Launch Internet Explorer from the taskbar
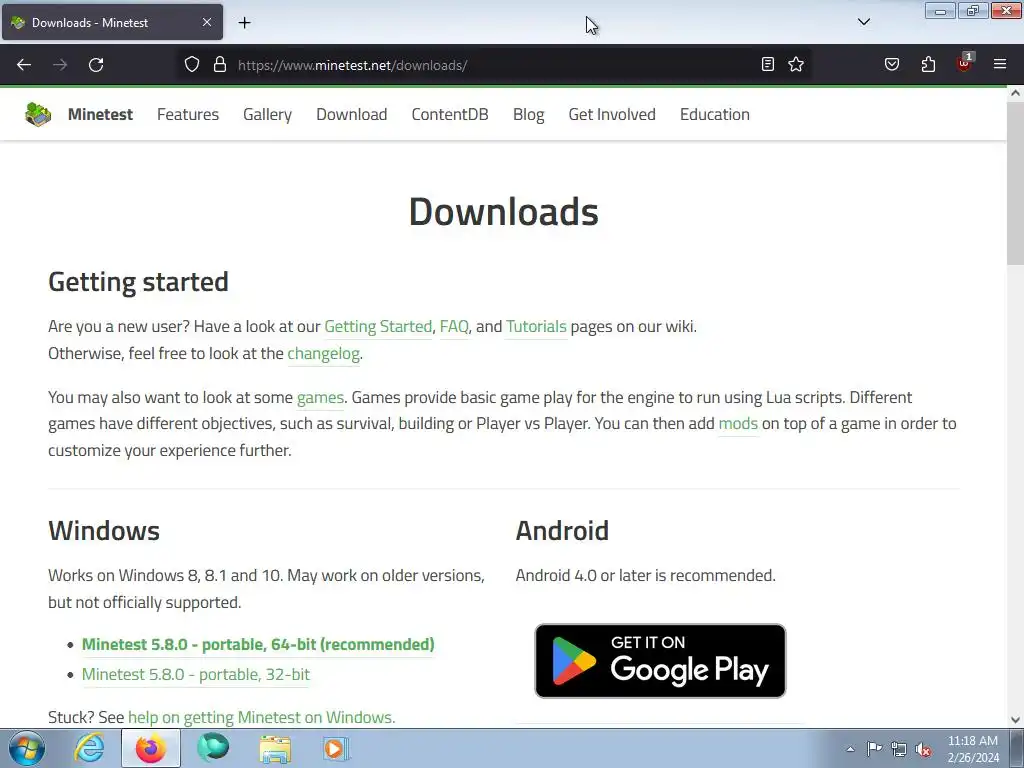1024x768 pixels. click(x=89, y=748)
